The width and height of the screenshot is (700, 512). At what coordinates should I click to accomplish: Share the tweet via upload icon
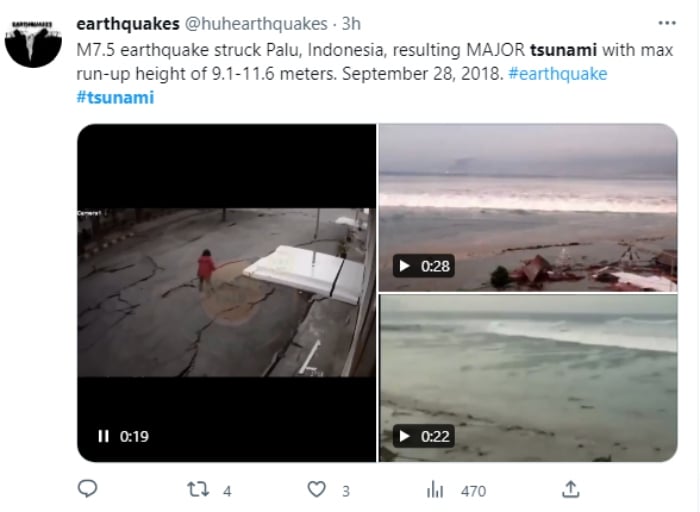[571, 490]
